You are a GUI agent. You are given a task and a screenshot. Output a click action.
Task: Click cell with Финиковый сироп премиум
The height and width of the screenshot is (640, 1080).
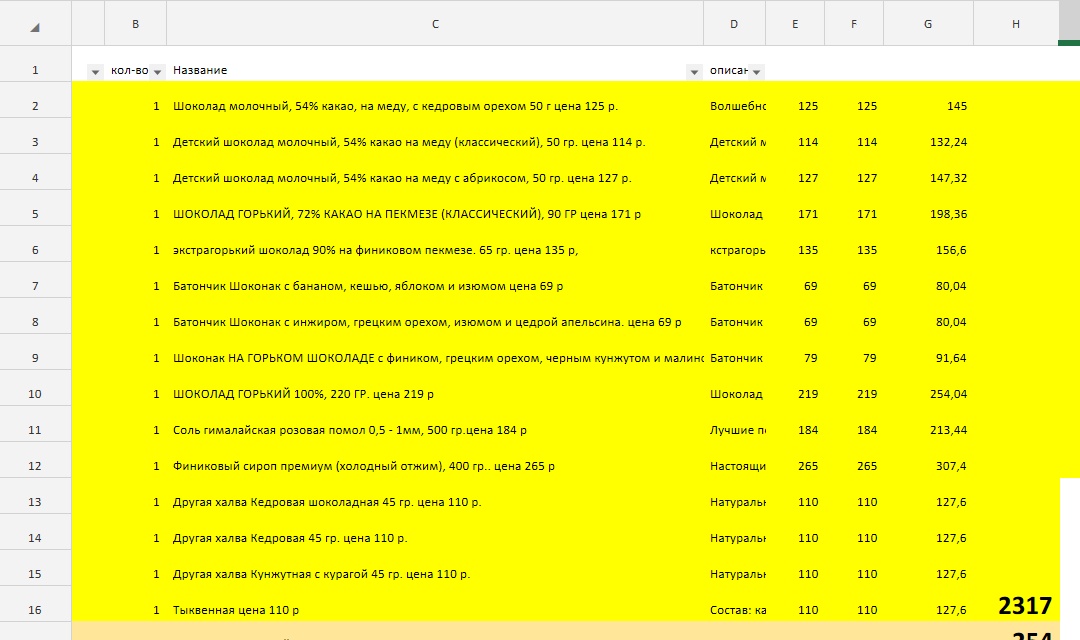click(364, 466)
